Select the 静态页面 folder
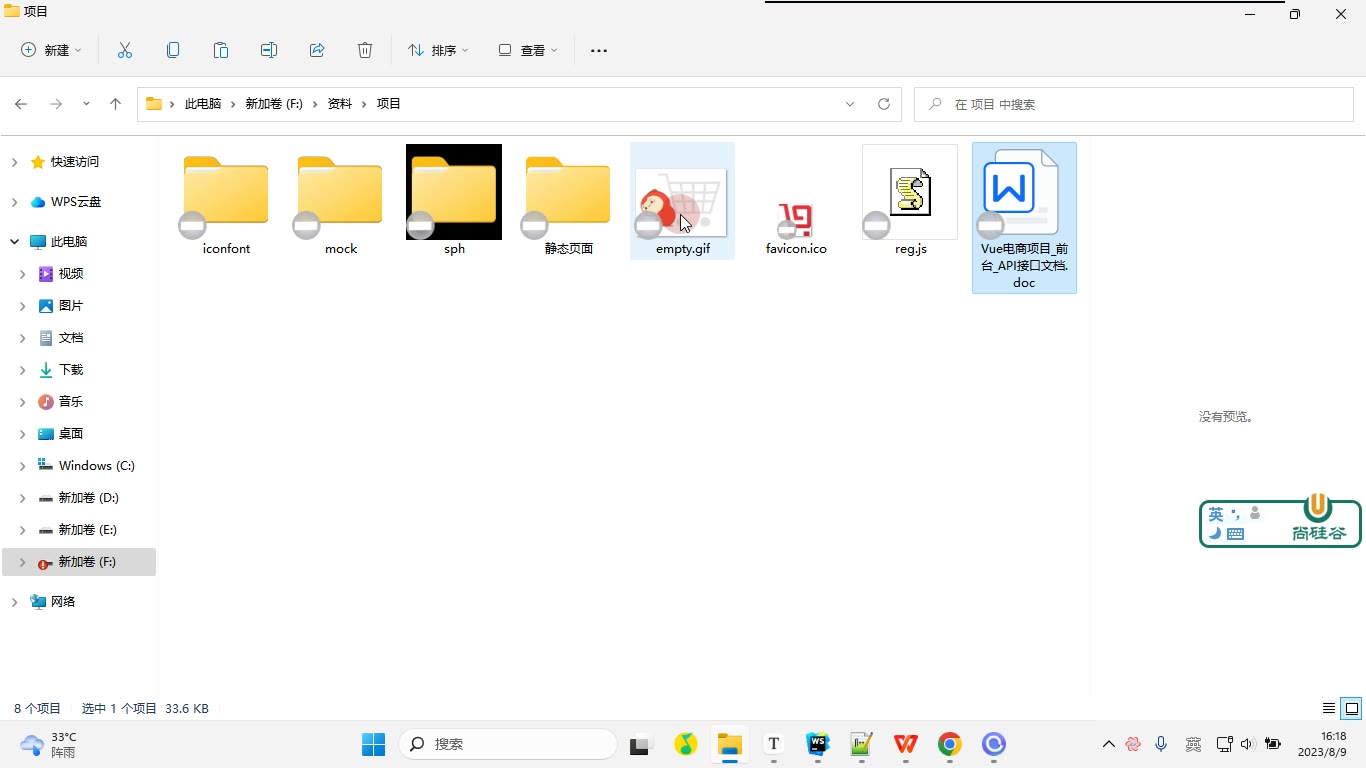 tap(568, 202)
